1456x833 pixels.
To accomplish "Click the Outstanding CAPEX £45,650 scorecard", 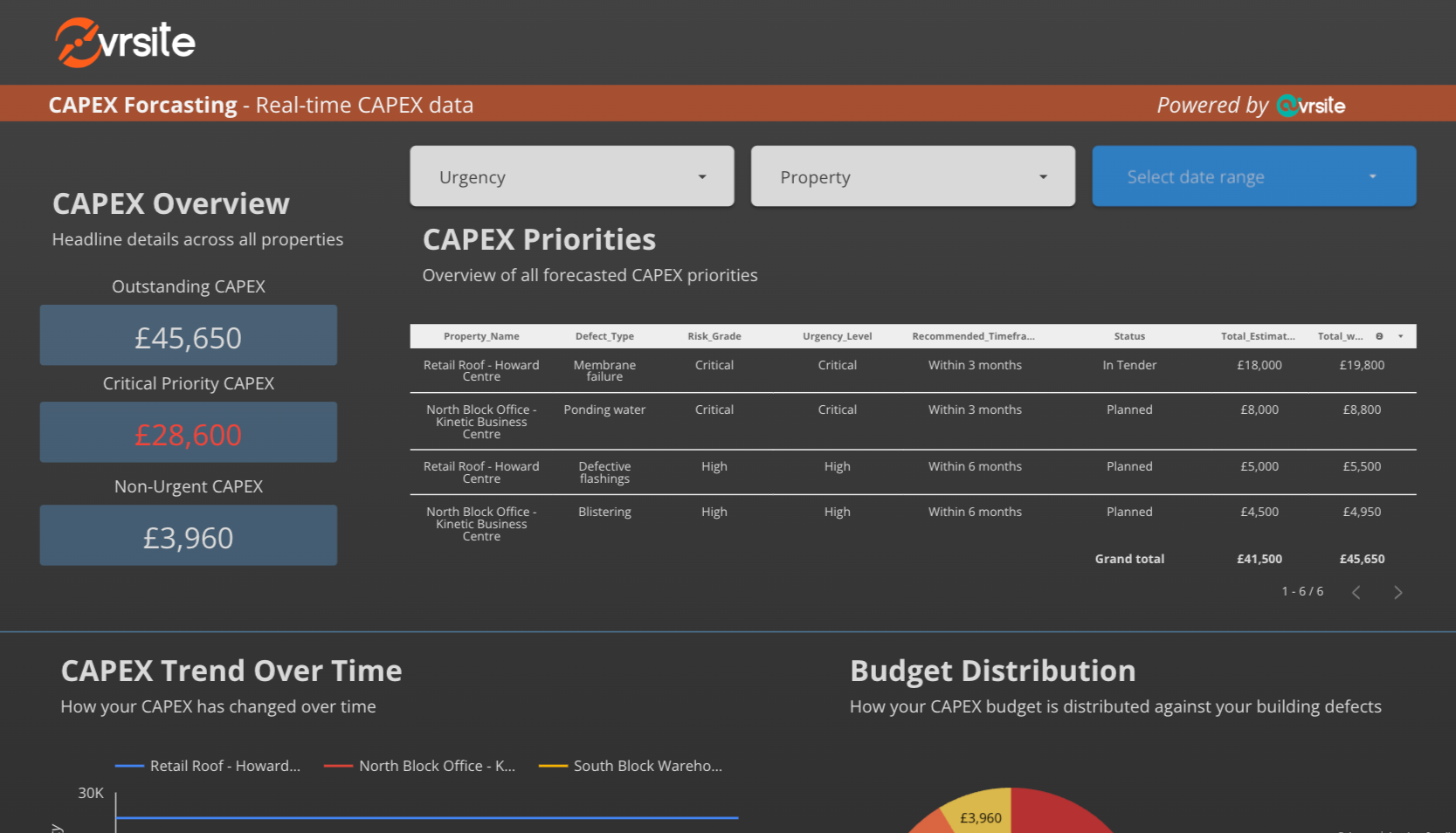I will pyautogui.click(x=189, y=335).
